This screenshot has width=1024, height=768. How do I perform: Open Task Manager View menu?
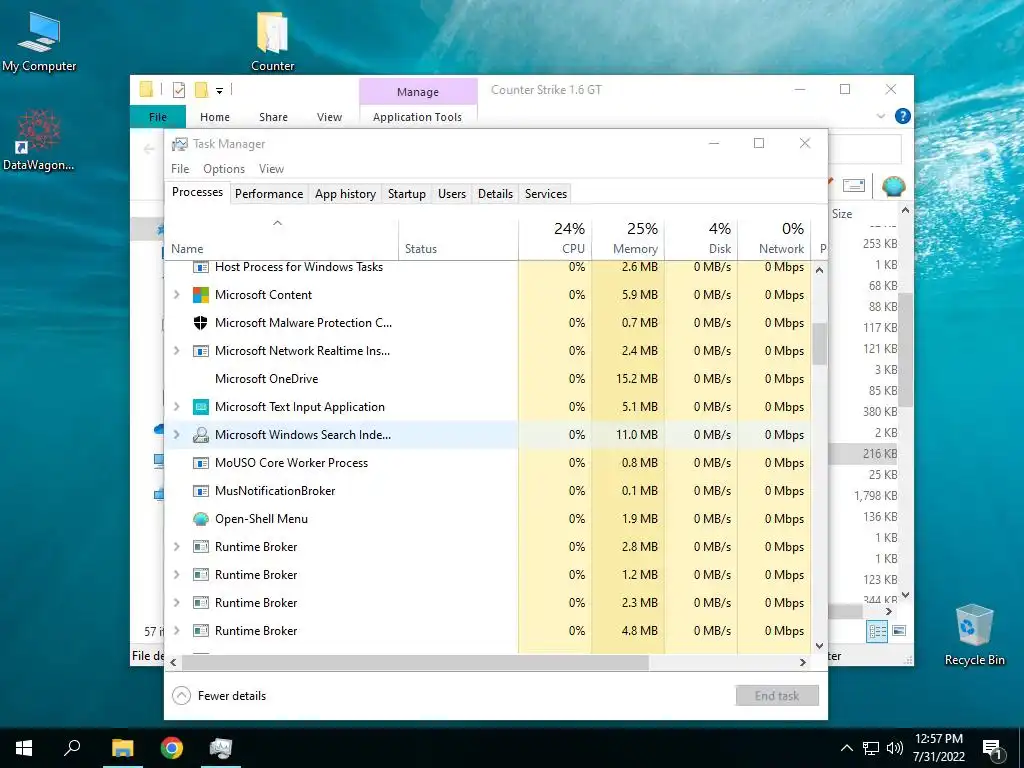(x=271, y=168)
